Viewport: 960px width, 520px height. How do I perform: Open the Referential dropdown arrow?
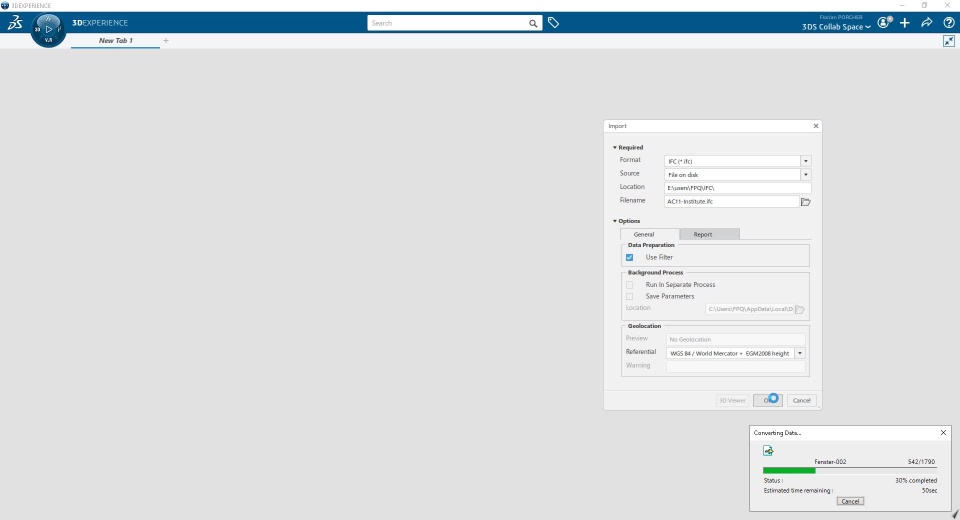coord(800,353)
